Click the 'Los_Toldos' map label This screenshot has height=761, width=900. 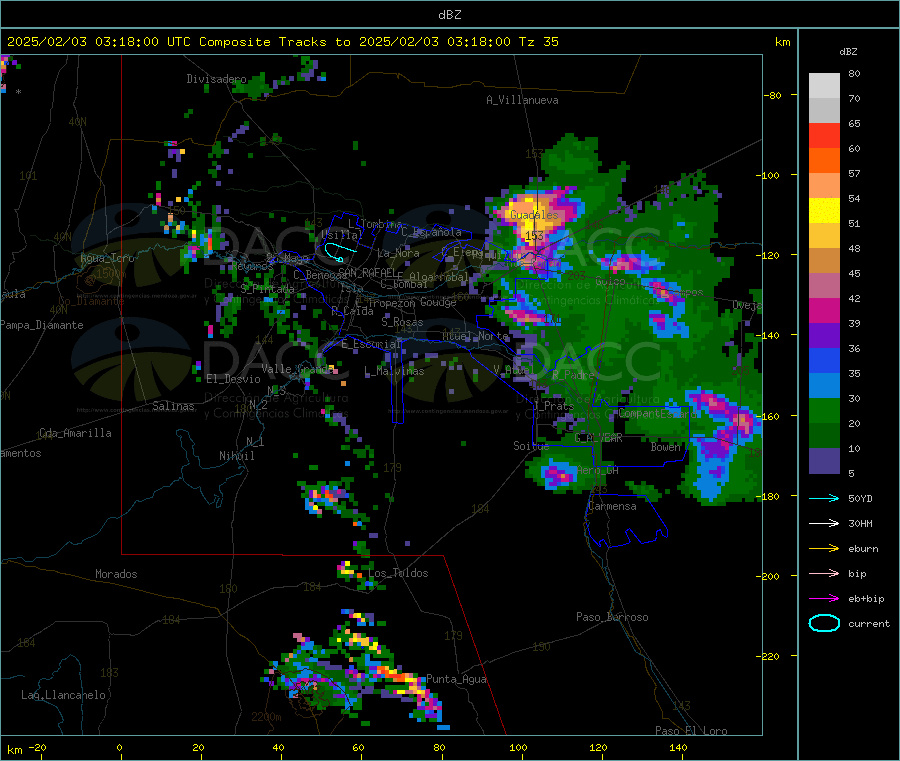click(x=398, y=573)
